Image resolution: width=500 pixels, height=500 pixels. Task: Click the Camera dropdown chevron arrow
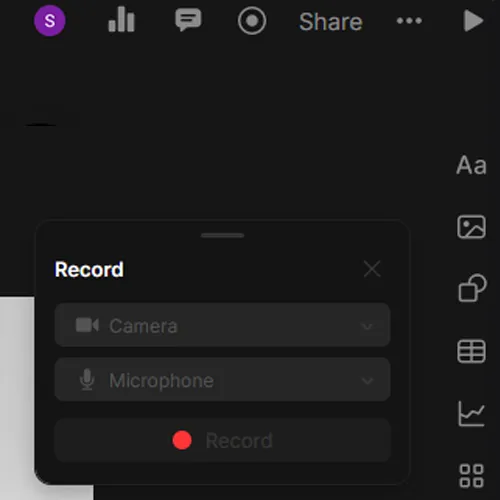click(367, 326)
